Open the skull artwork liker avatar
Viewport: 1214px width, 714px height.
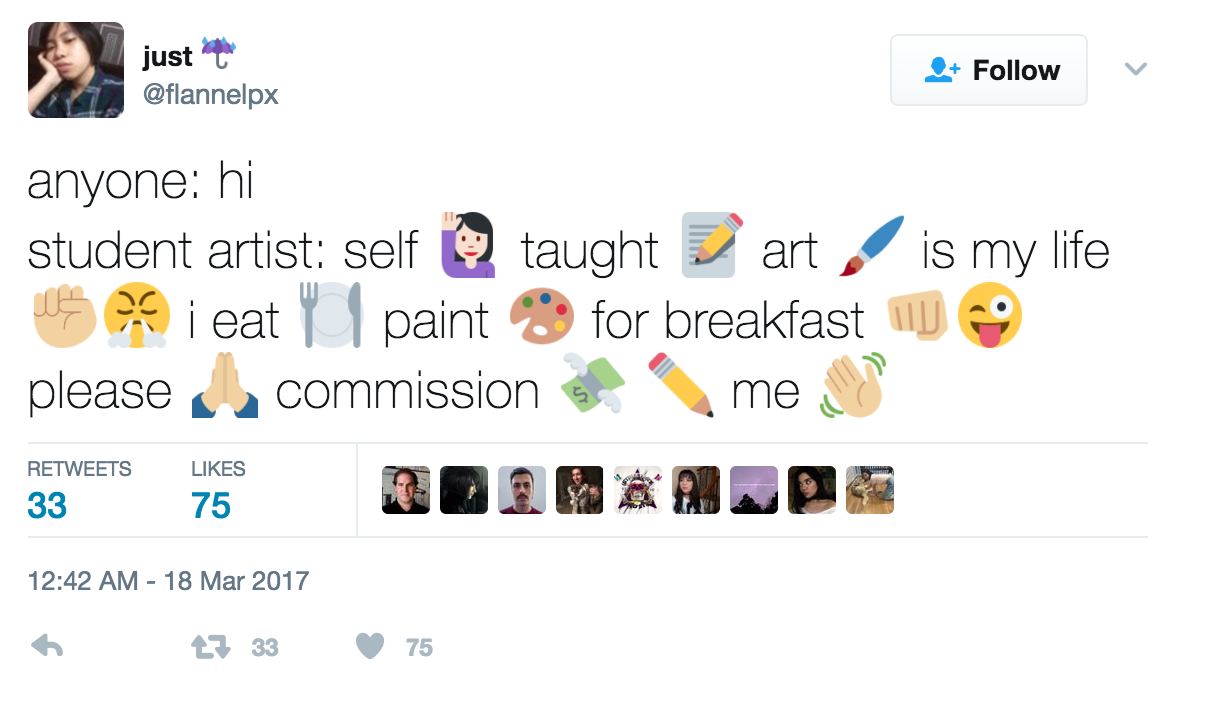tap(638, 490)
